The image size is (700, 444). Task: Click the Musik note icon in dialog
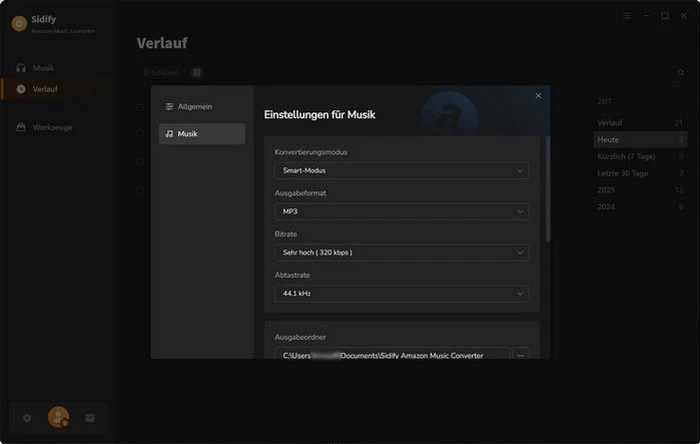pyautogui.click(x=169, y=133)
